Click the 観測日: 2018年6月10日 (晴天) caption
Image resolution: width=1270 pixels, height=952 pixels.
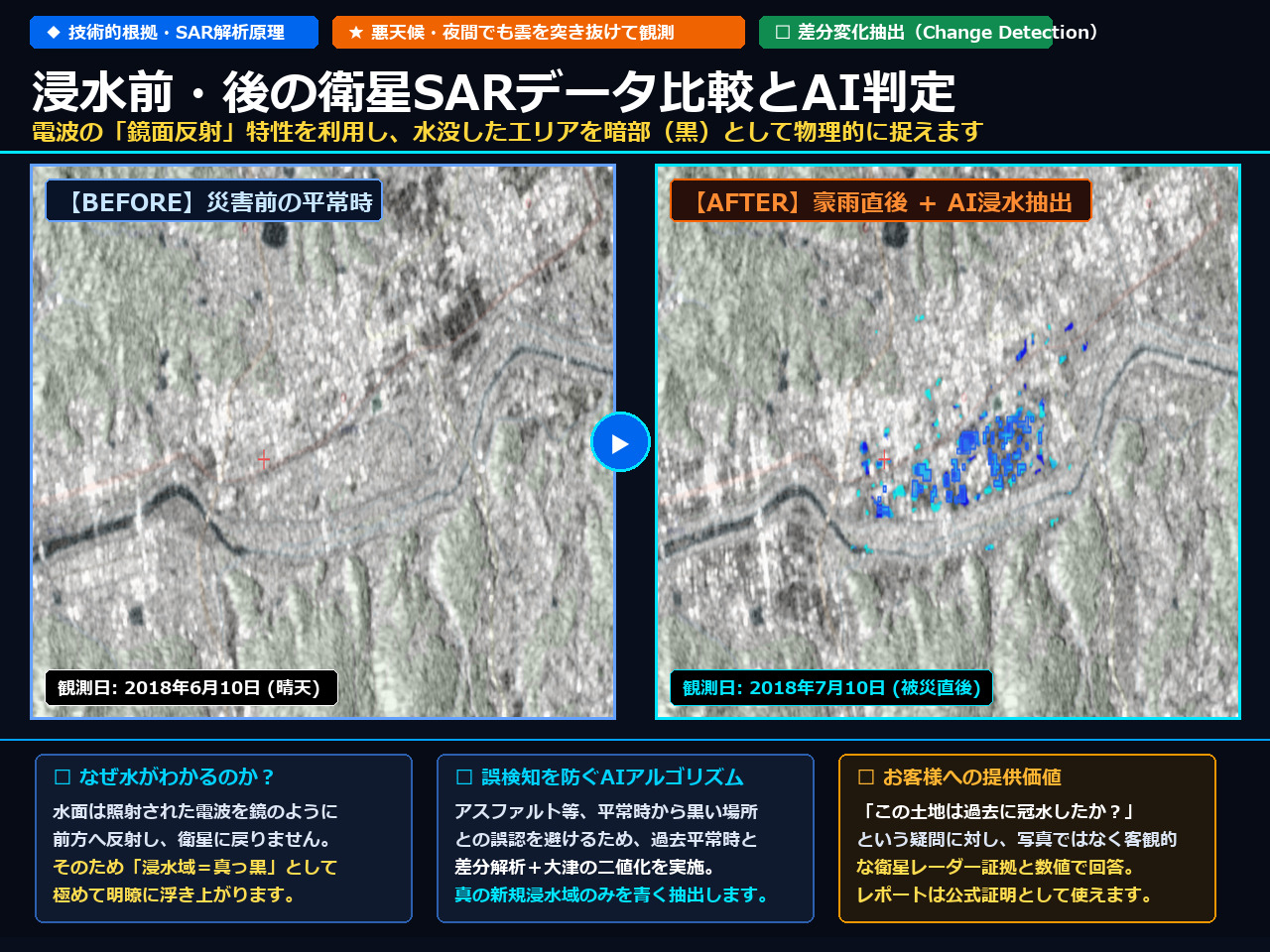point(191,687)
